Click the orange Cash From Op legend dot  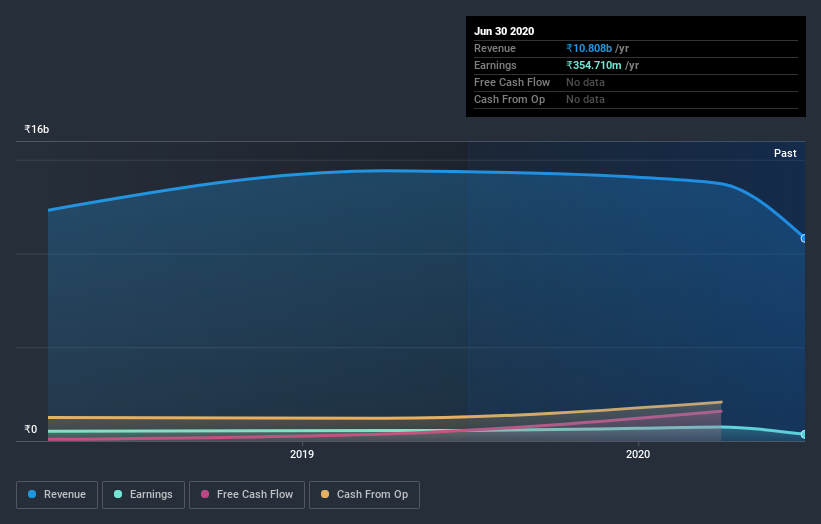325,494
